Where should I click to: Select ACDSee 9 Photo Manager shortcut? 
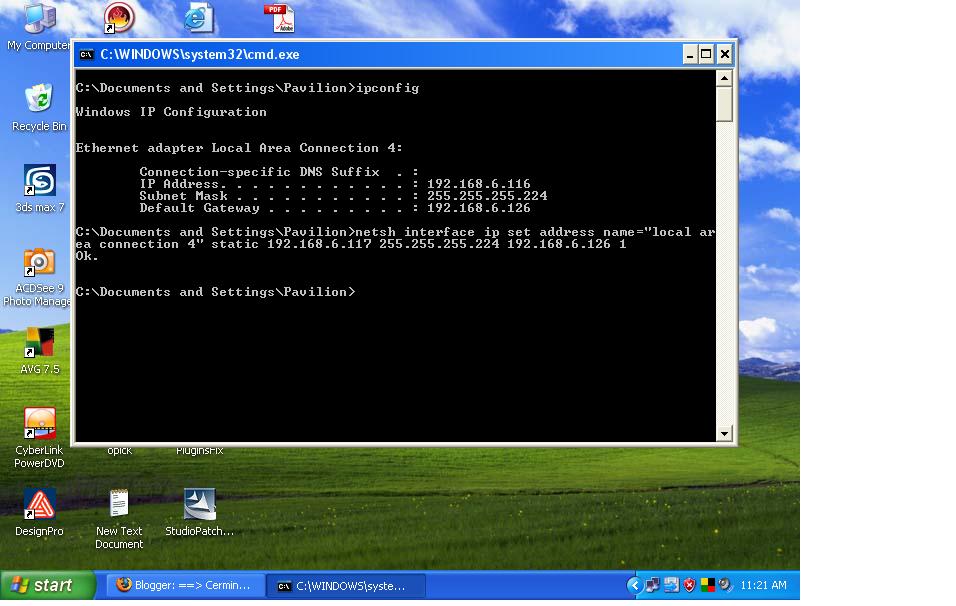pos(38,276)
